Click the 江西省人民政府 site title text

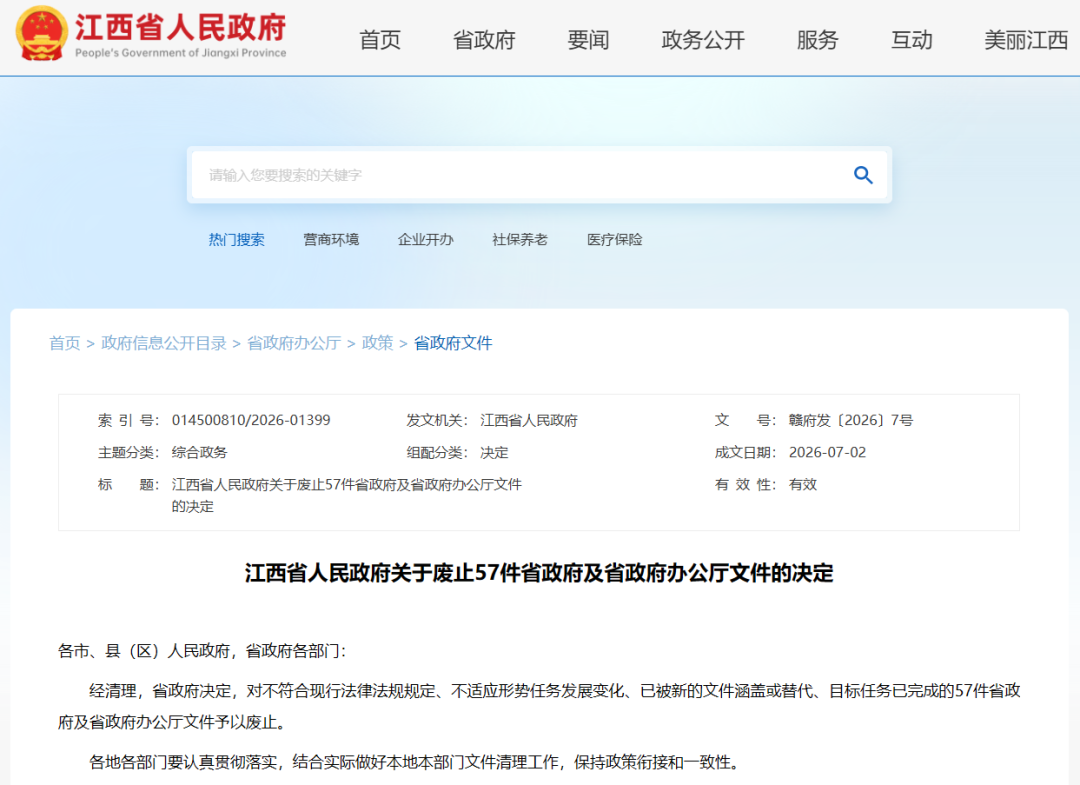(180, 28)
